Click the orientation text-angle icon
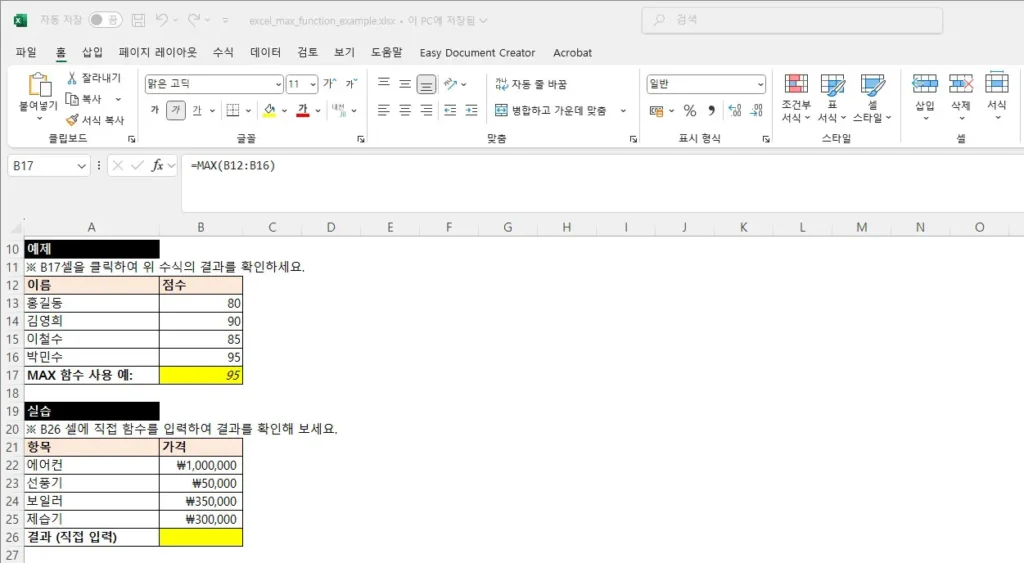Image resolution: width=1024 pixels, height=563 pixels. (x=450, y=84)
